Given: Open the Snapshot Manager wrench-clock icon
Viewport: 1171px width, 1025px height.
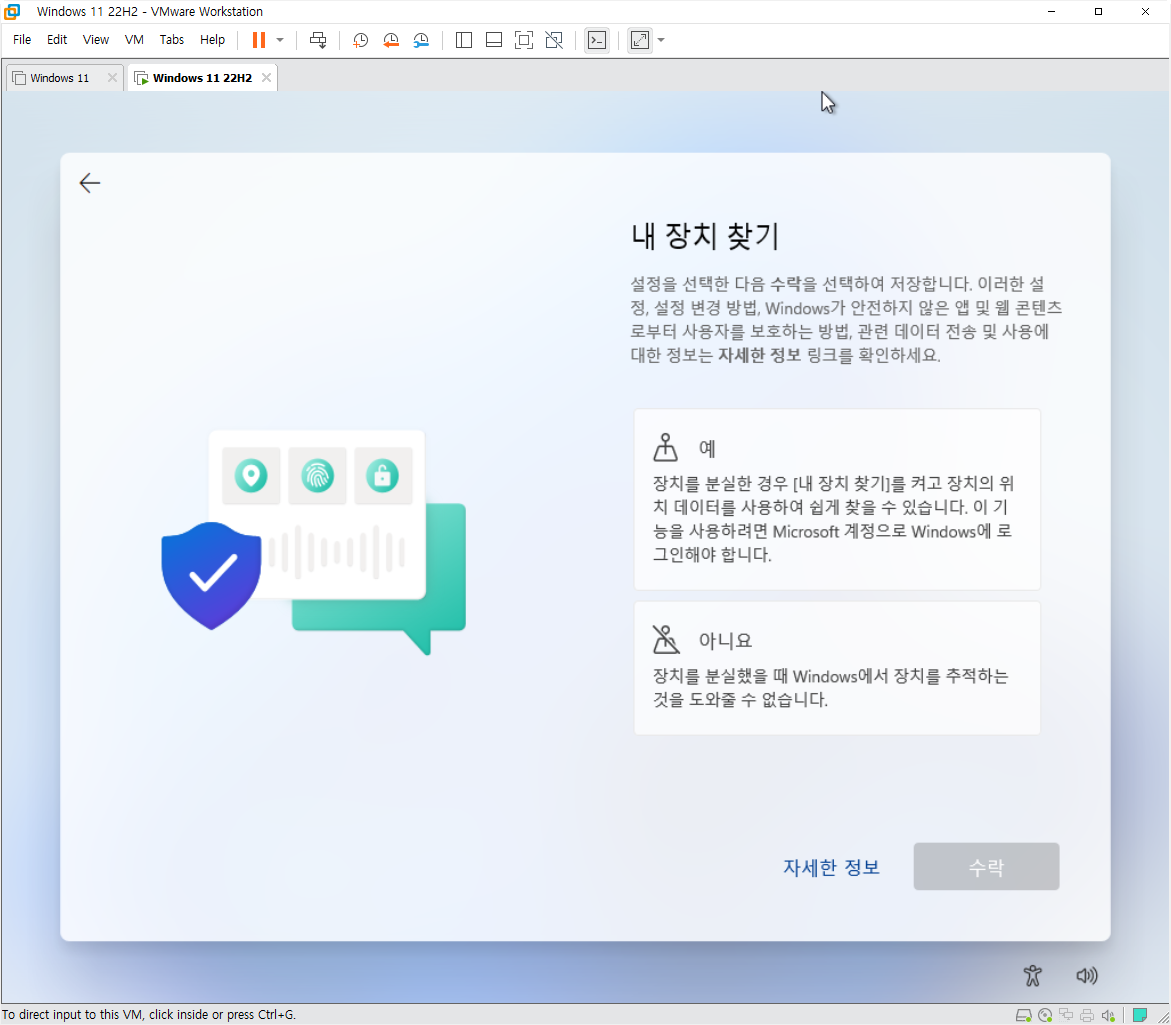Looking at the screenshot, I should (421, 40).
